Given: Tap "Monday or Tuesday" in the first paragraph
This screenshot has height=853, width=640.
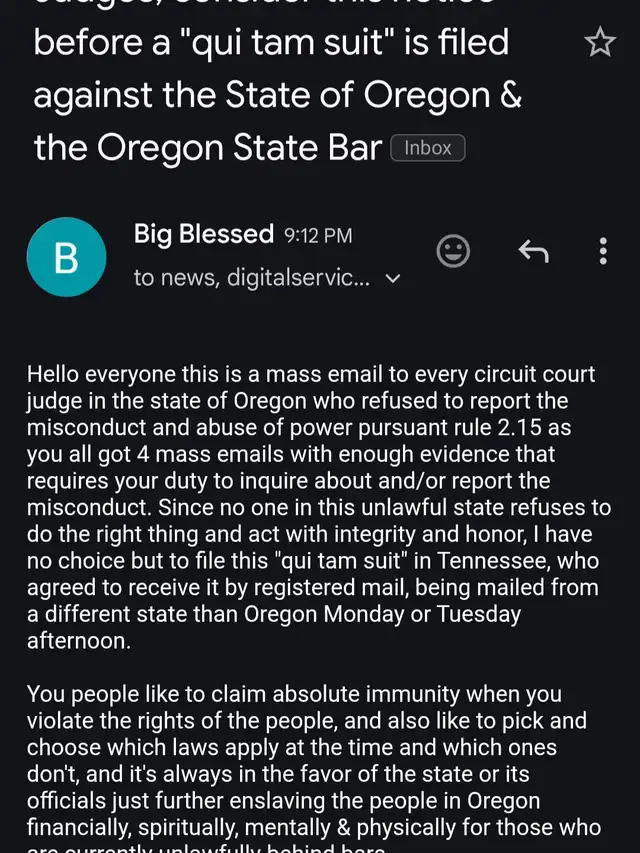Looking at the screenshot, I should (422, 614).
